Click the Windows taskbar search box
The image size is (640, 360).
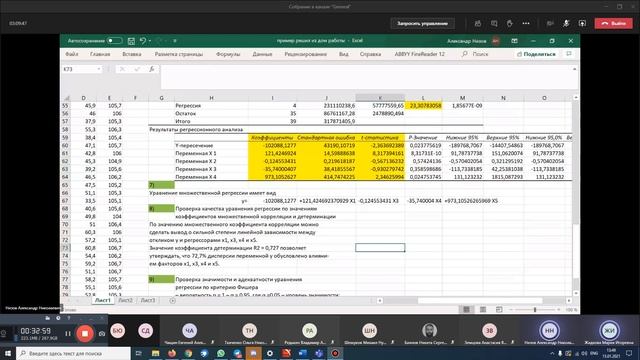point(73,353)
